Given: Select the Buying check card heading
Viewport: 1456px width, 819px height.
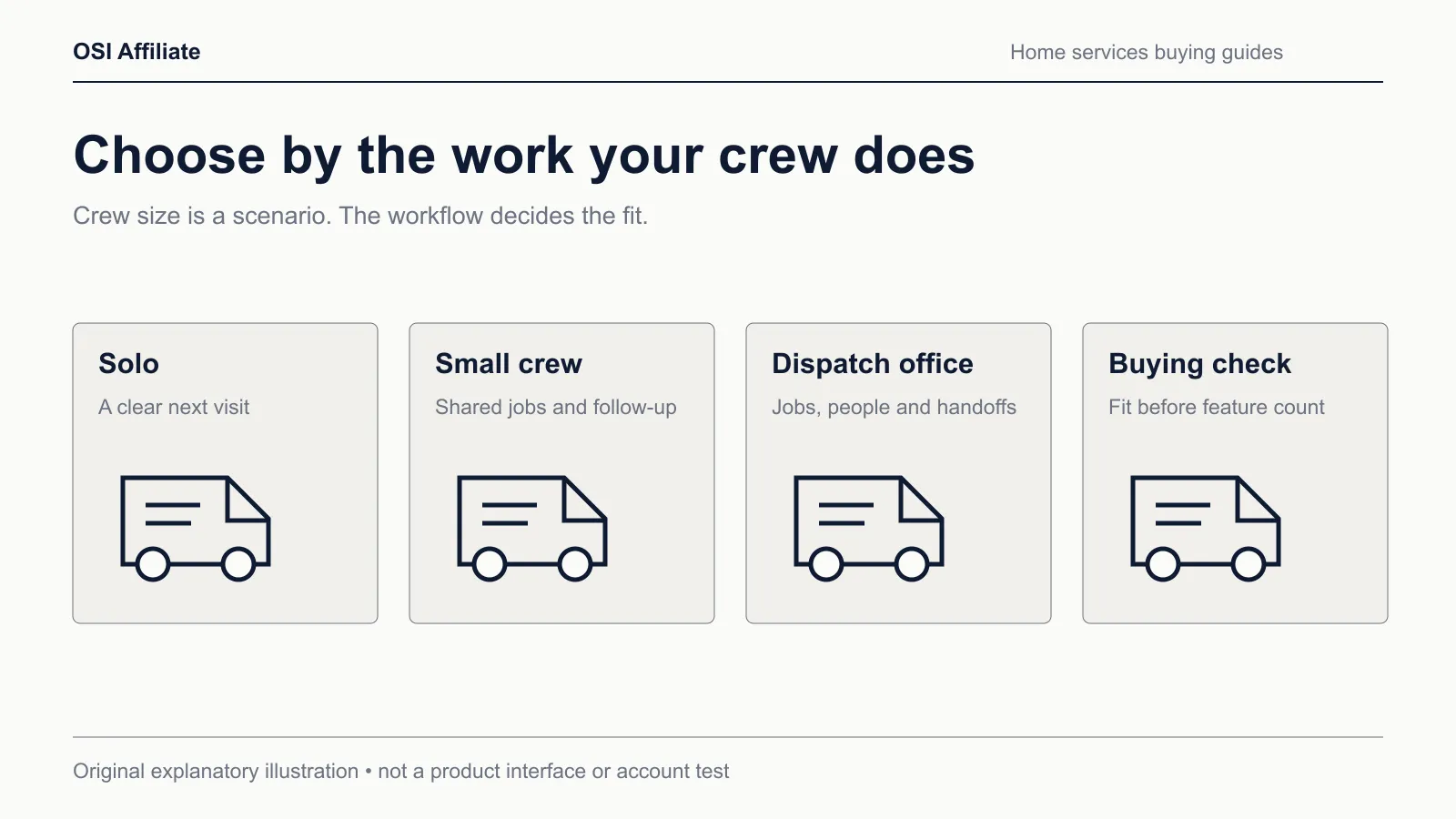Looking at the screenshot, I should coord(1199,364).
